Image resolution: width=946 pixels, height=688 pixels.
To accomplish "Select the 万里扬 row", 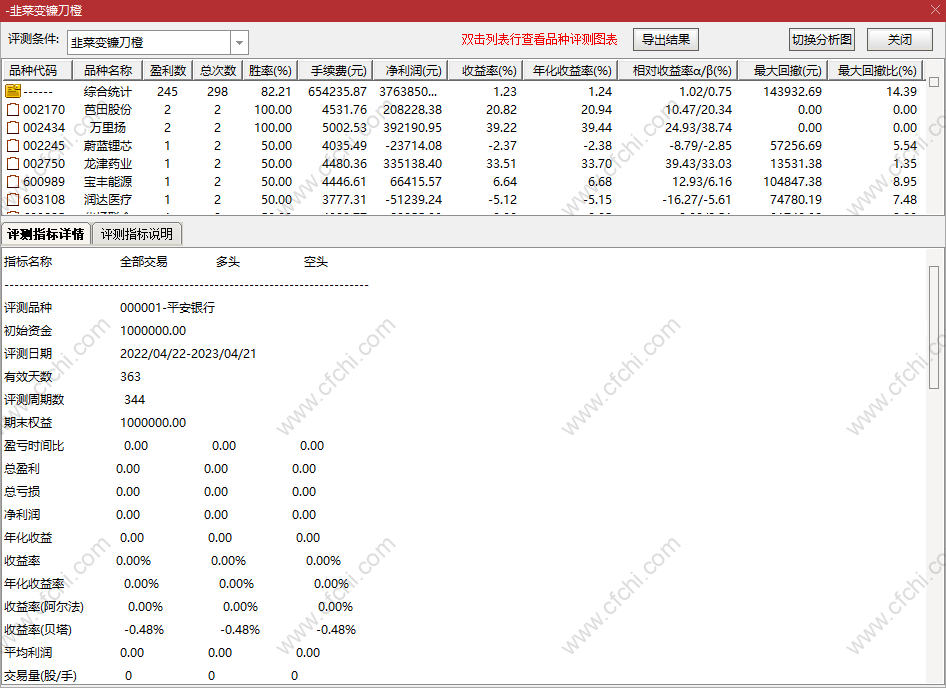I will (463, 127).
